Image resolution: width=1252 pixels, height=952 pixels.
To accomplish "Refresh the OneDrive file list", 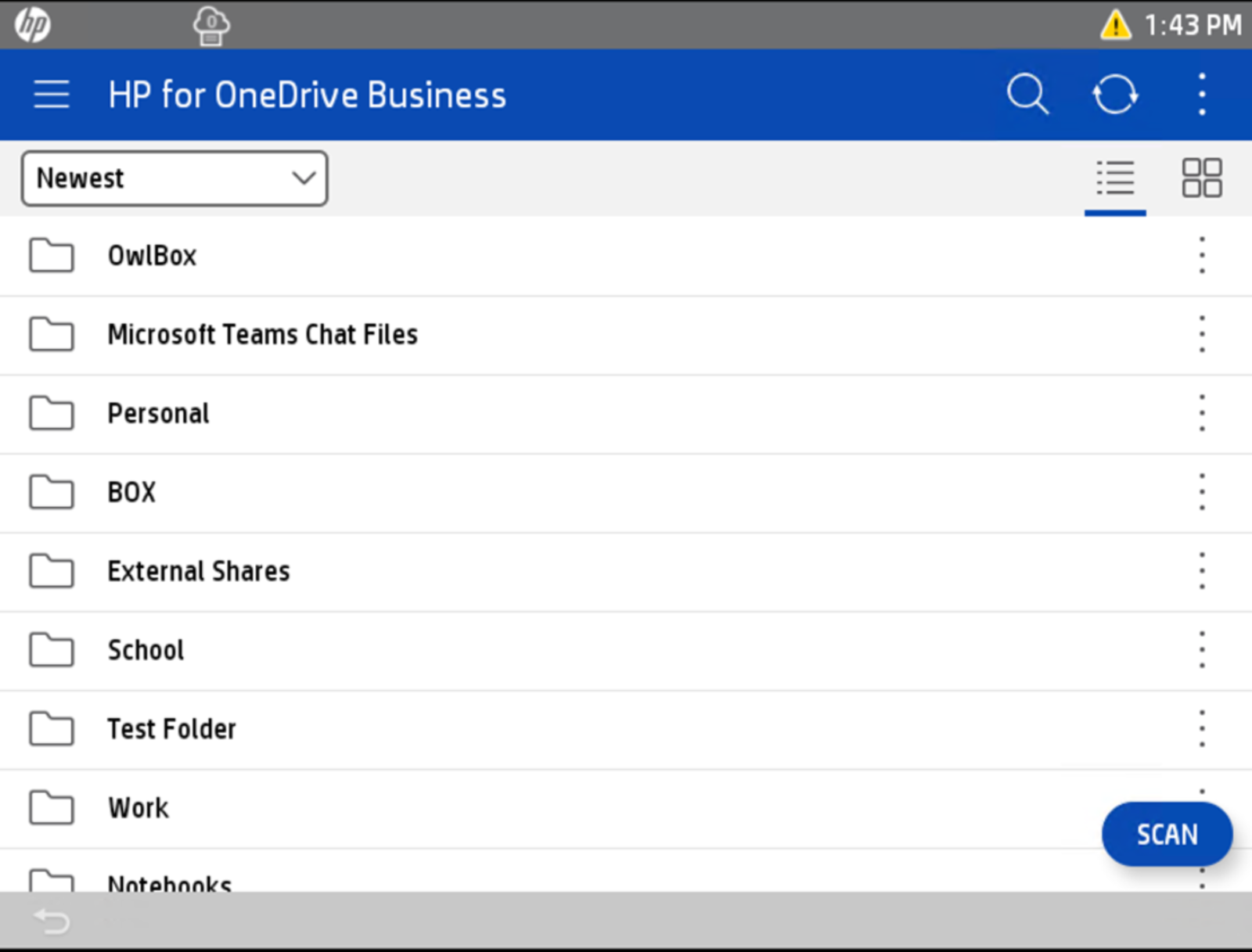I will [x=1115, y=95].
